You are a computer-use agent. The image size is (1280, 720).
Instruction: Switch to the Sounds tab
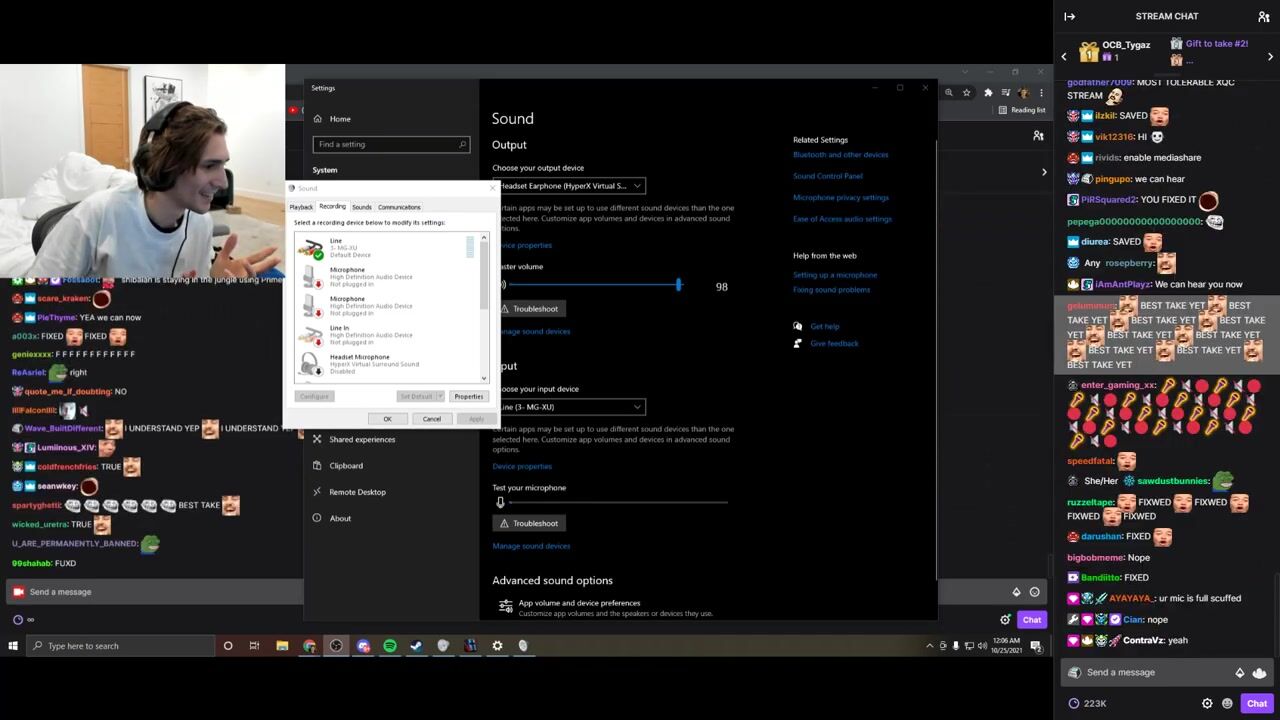pyautogui.click(x=362, y=207)
